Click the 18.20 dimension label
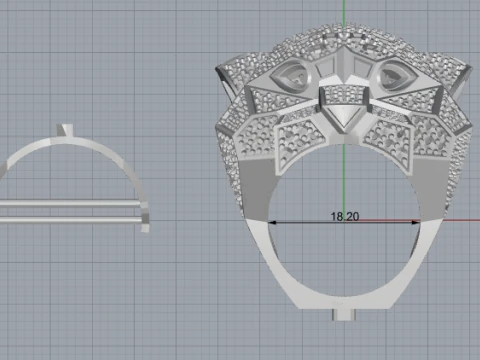 (345, 217)
